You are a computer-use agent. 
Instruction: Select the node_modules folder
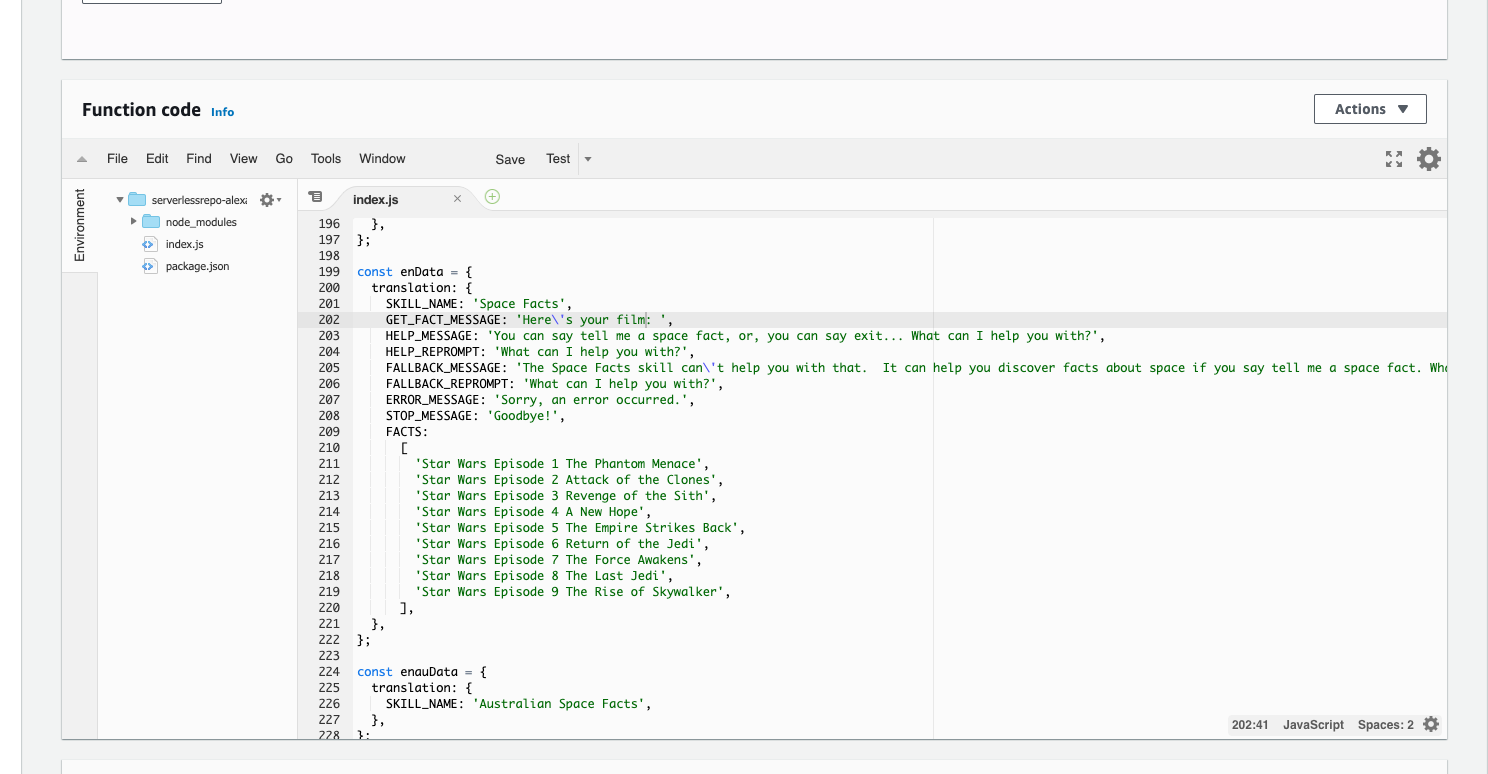pos(201,222)
